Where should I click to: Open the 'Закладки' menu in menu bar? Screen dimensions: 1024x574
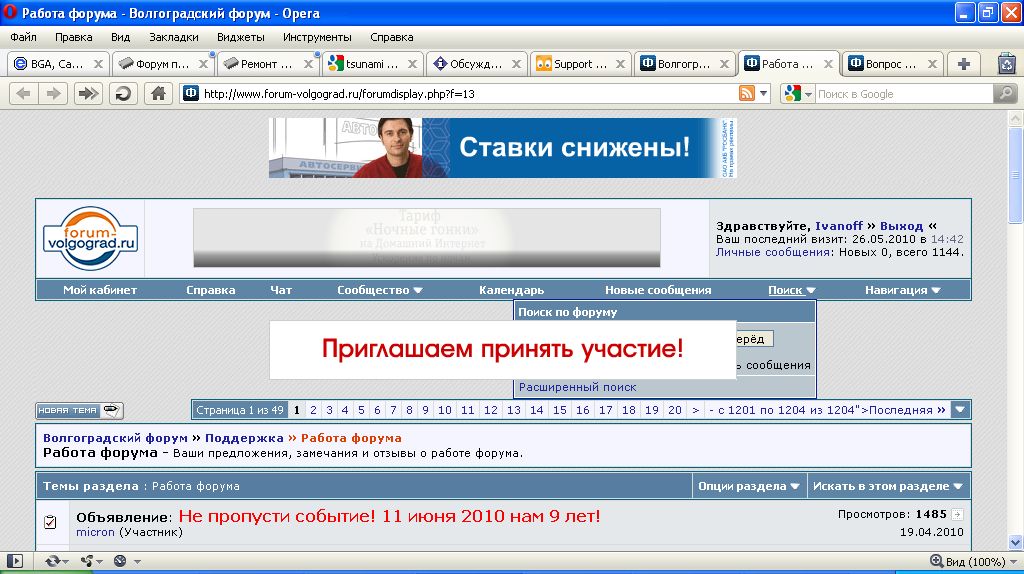(173, 37)
